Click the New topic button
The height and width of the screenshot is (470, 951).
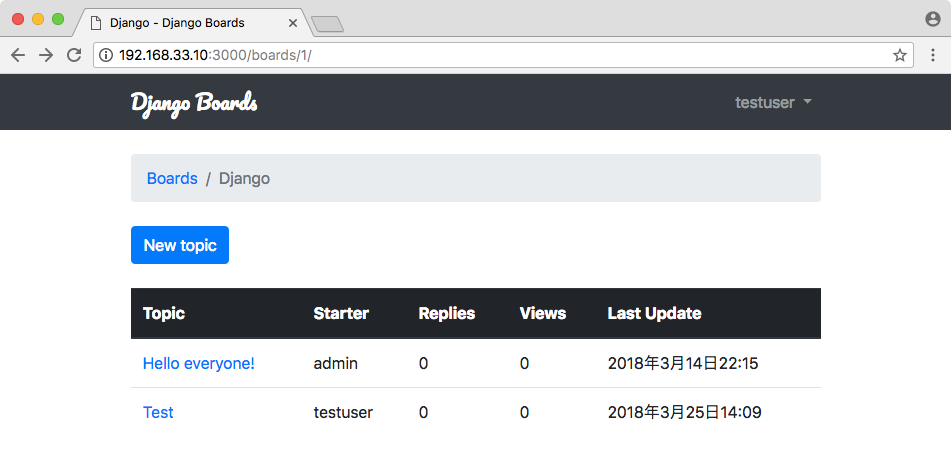pyautogui.click(x=180, y=245)
